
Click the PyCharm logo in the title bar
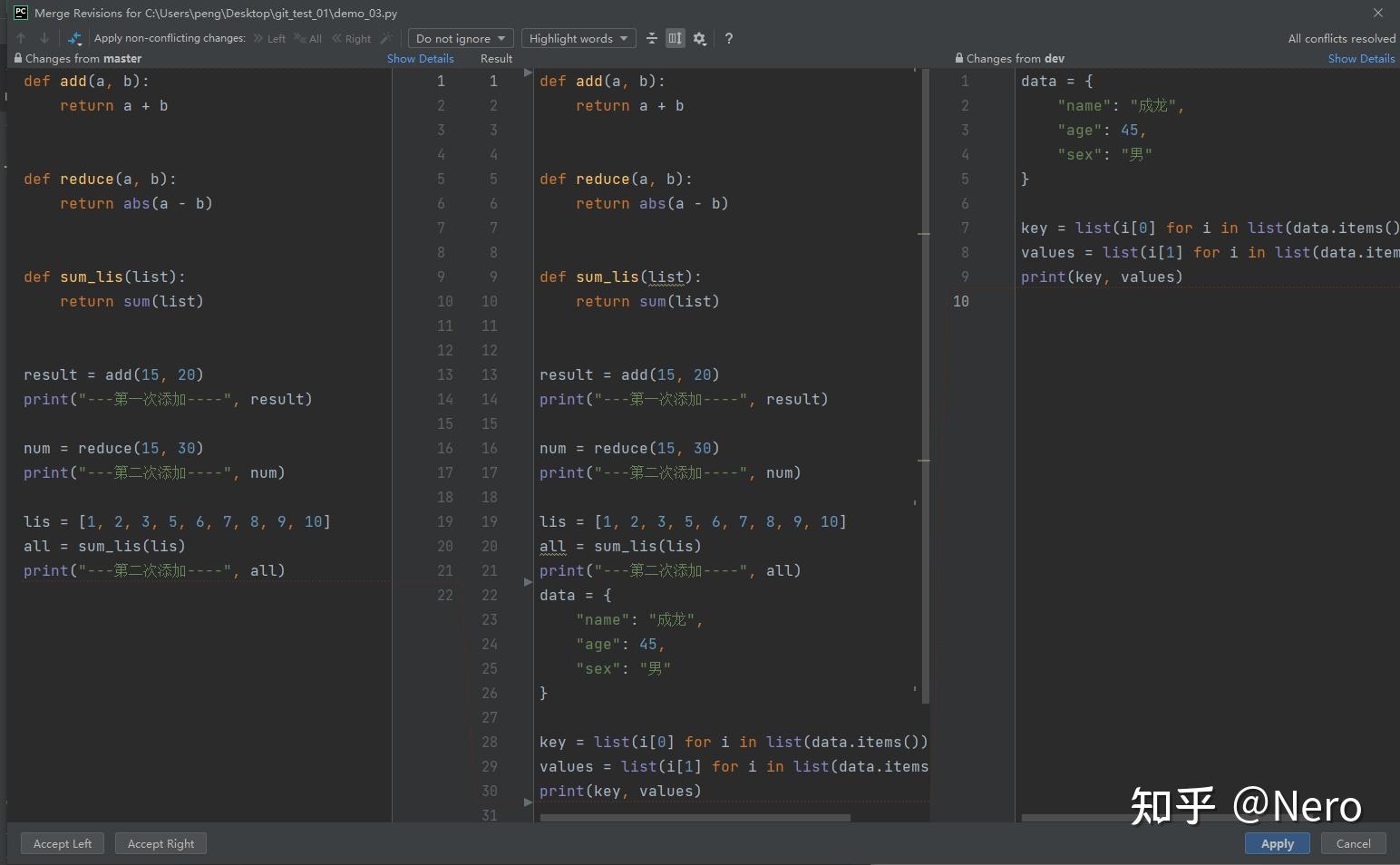[x=20, y=13]
